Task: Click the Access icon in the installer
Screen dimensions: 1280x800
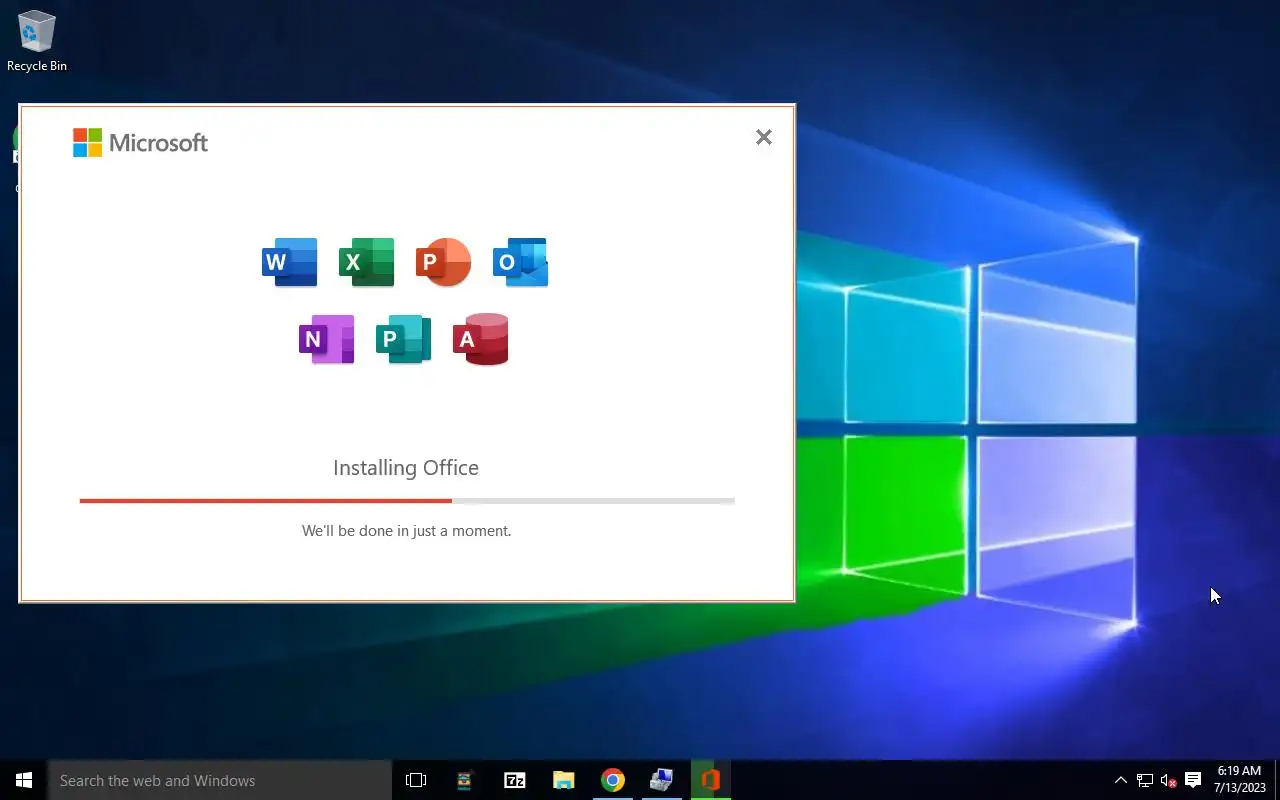Action: pos(481,339)
